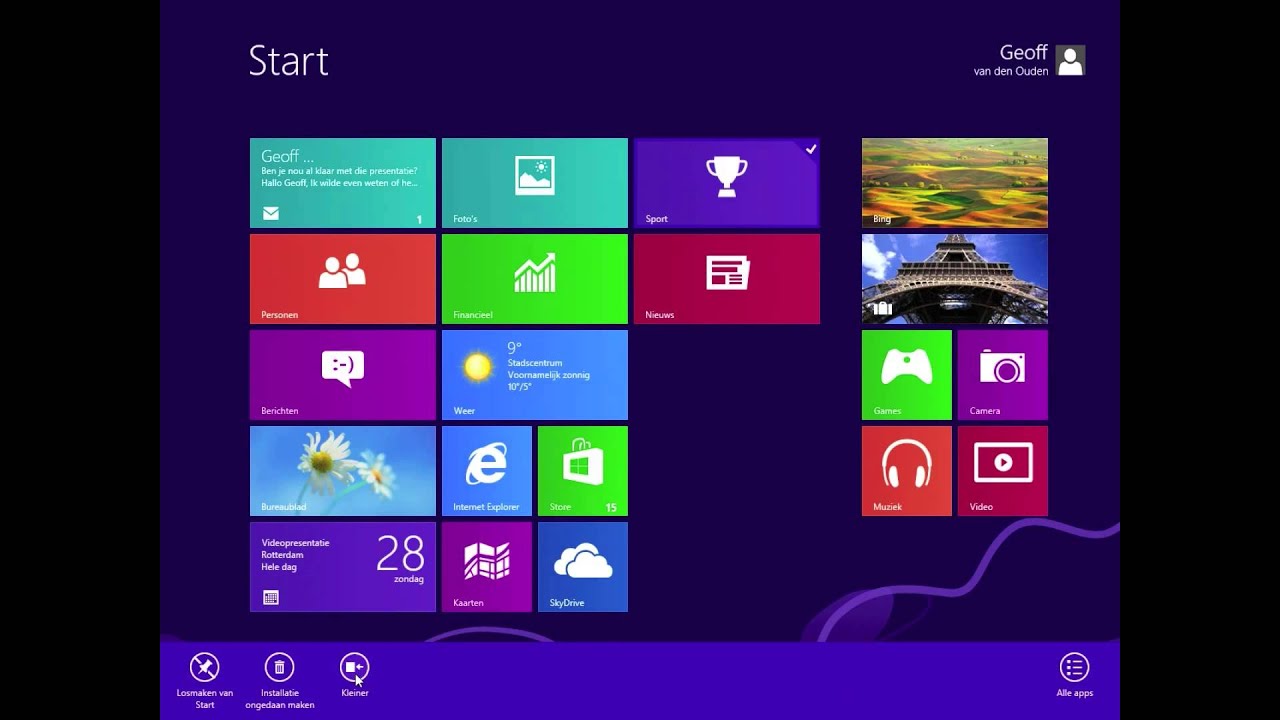Deselect the checked Sport tile
The image size is (1280, 720).
726,183
